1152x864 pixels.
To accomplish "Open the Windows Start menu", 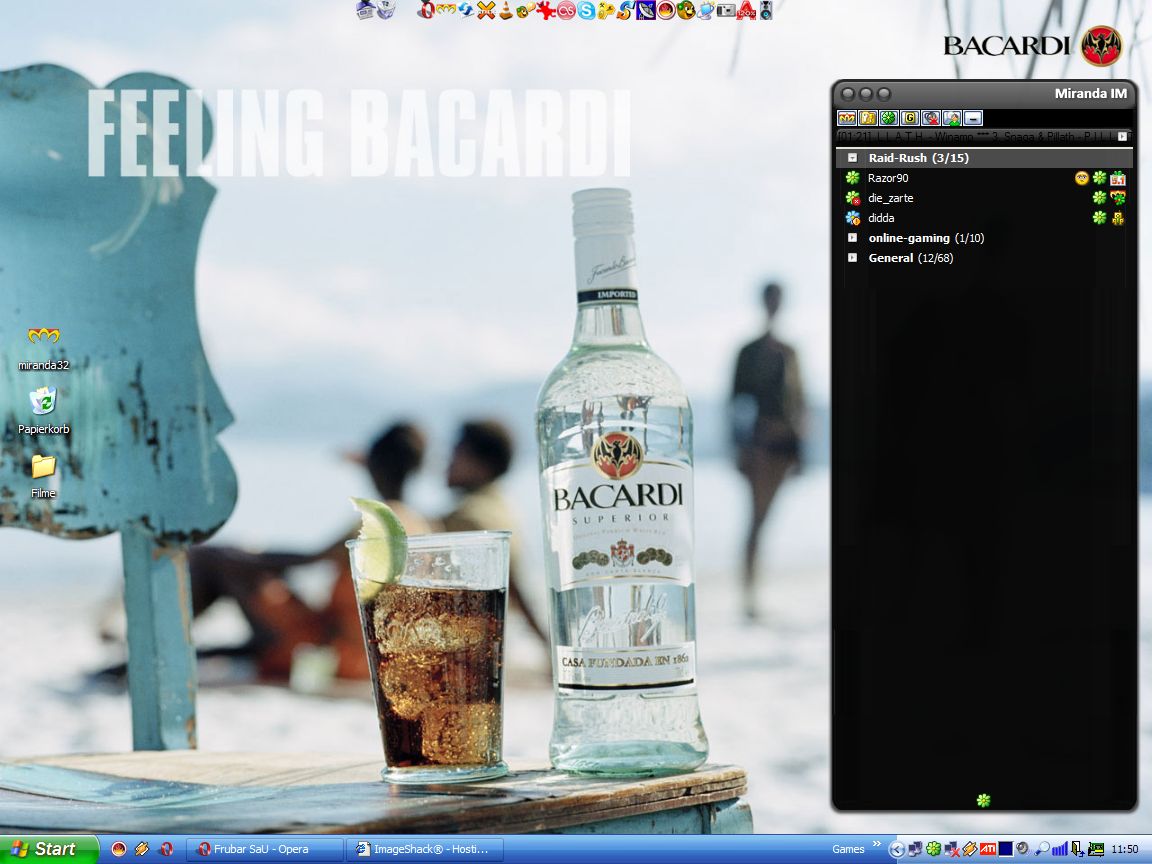I will pos(48,849).
